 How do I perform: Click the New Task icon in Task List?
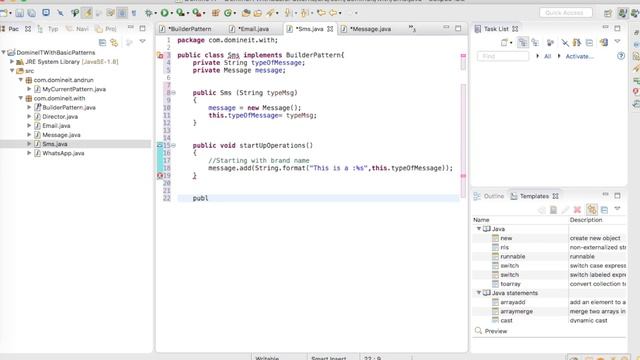(x=504, y=42)
